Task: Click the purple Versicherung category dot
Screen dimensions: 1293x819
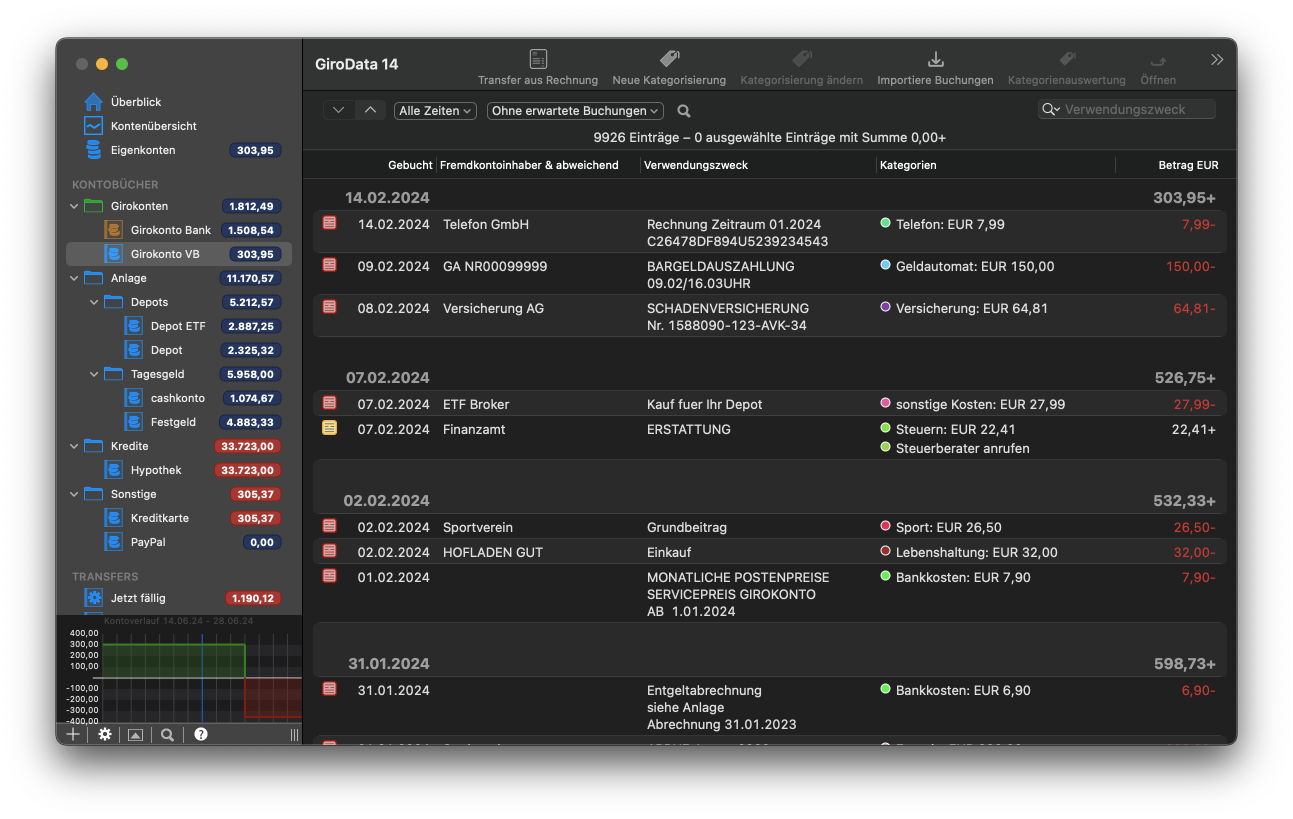Action: [x=885, y=307]
